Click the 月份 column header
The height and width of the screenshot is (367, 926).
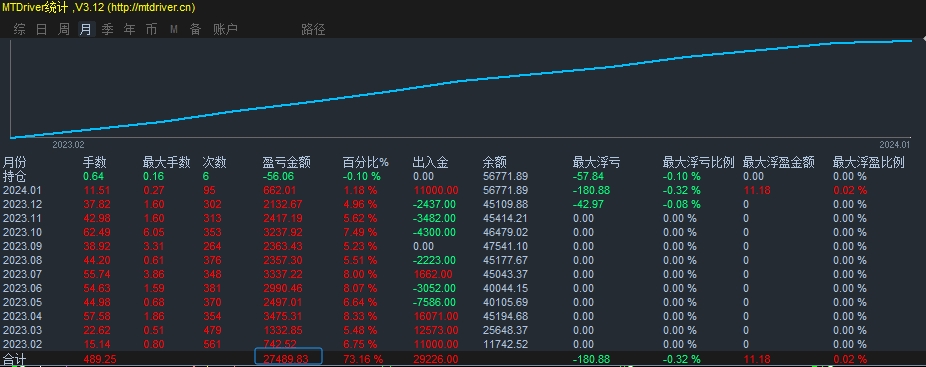click(x=15, y=162)
